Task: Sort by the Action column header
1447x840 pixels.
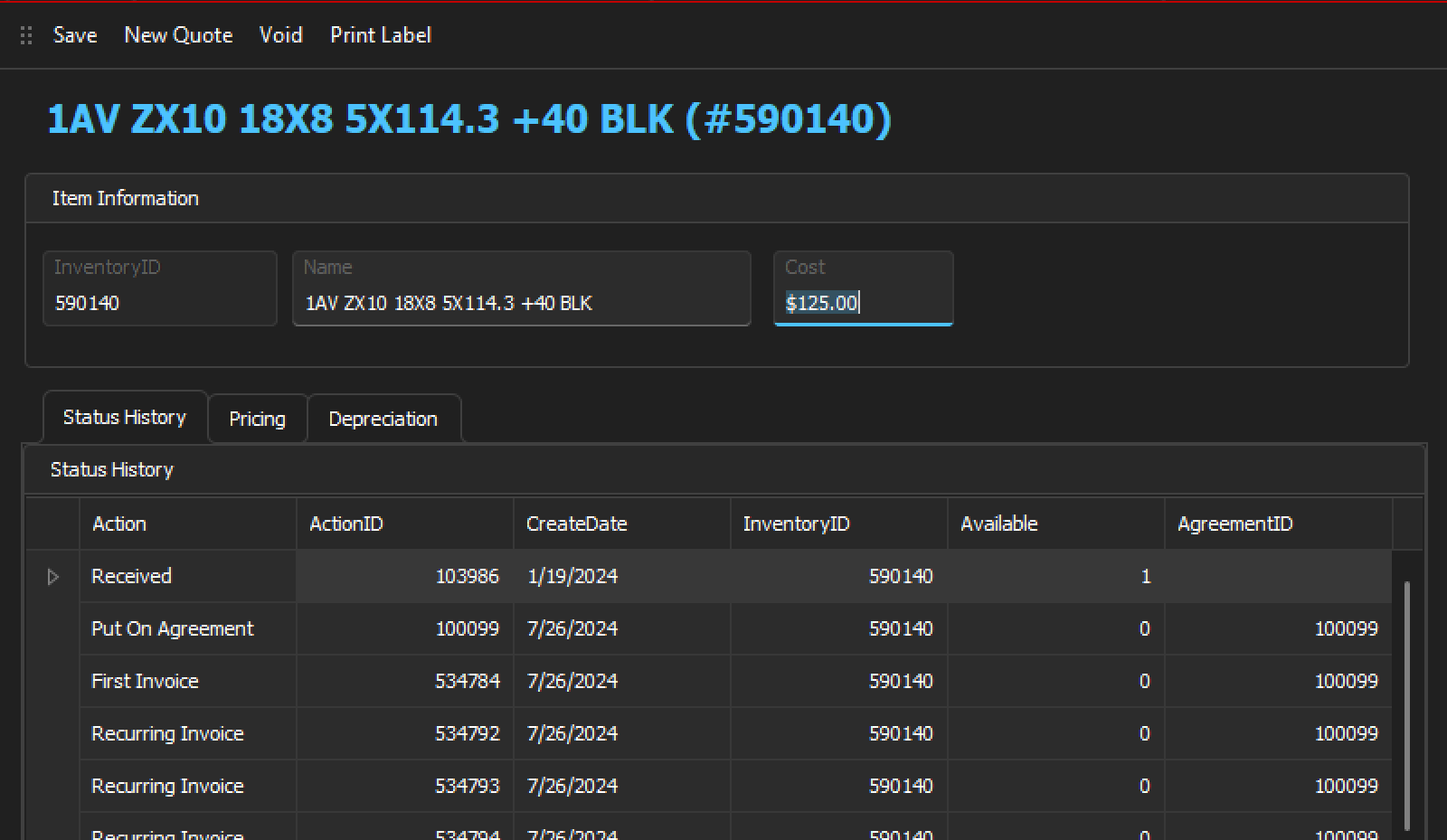Action: coord(188,524)
